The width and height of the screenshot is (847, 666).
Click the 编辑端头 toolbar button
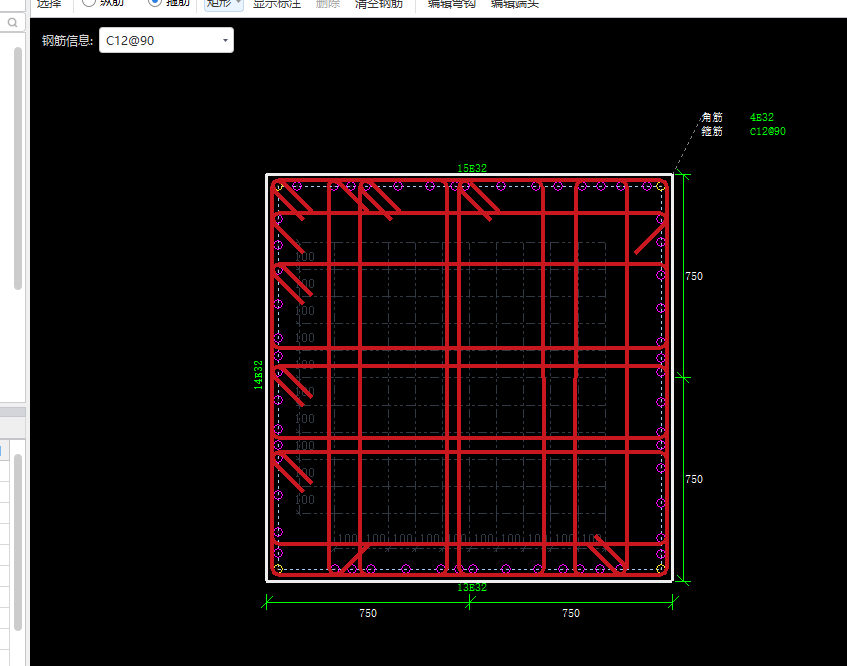(x=515, y=3)
